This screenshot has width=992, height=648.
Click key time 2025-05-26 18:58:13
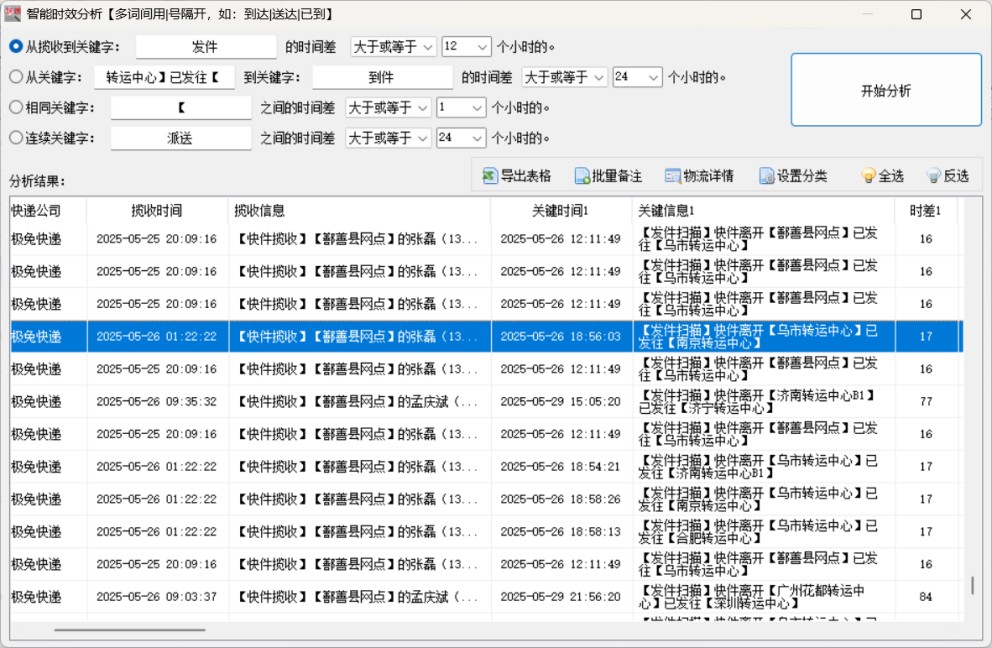pyautogui.click(x=561, y=532)
